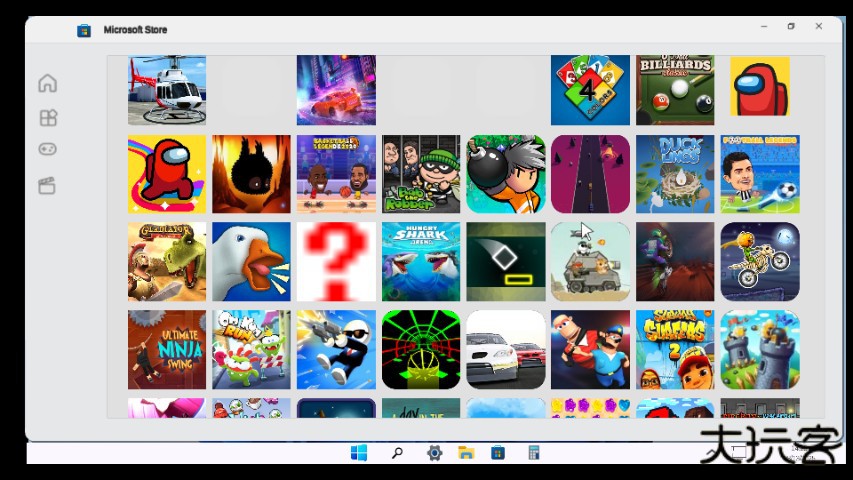
Task: Launch Calculator from the taskbar
Action: [x=534, y=453]
